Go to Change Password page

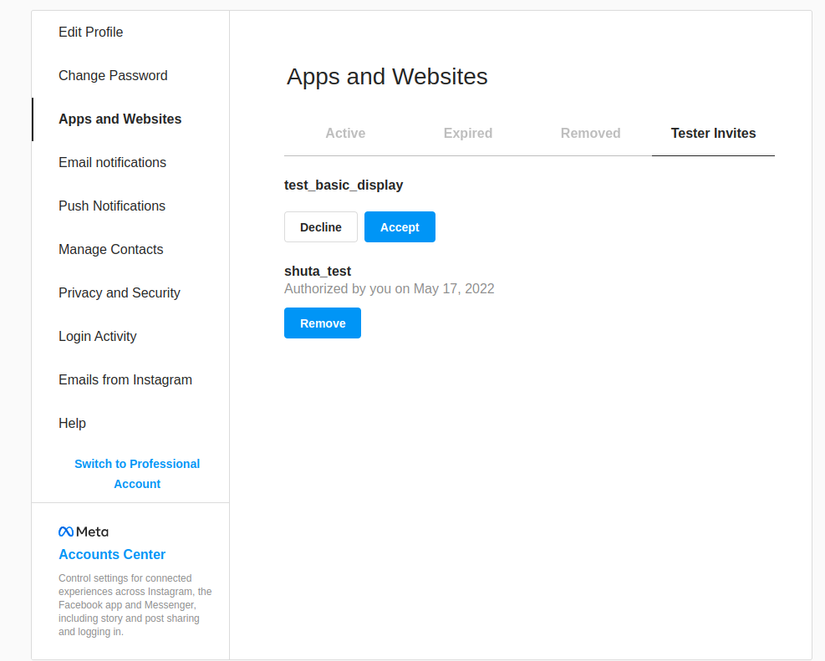click(113, 75)
